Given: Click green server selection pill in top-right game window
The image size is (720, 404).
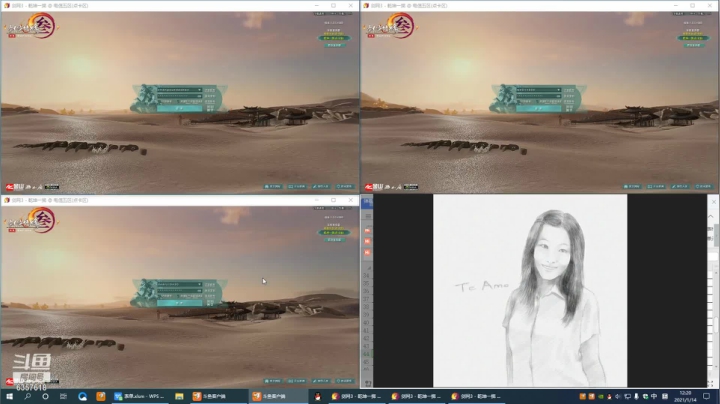Looking at the screenshot, I should pos(693,38).
